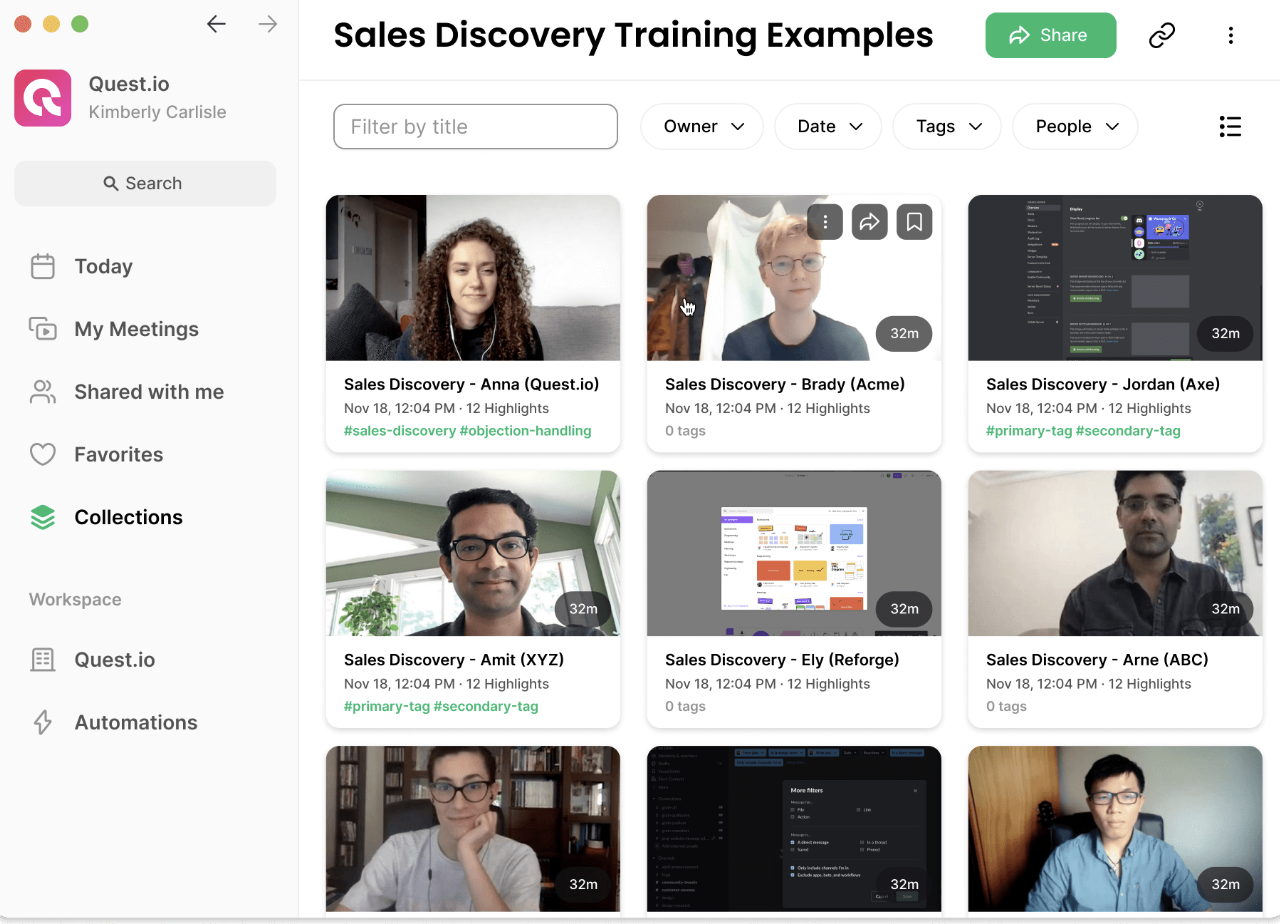
Task: Open the Shared with me section
Action: pos(148,391)
